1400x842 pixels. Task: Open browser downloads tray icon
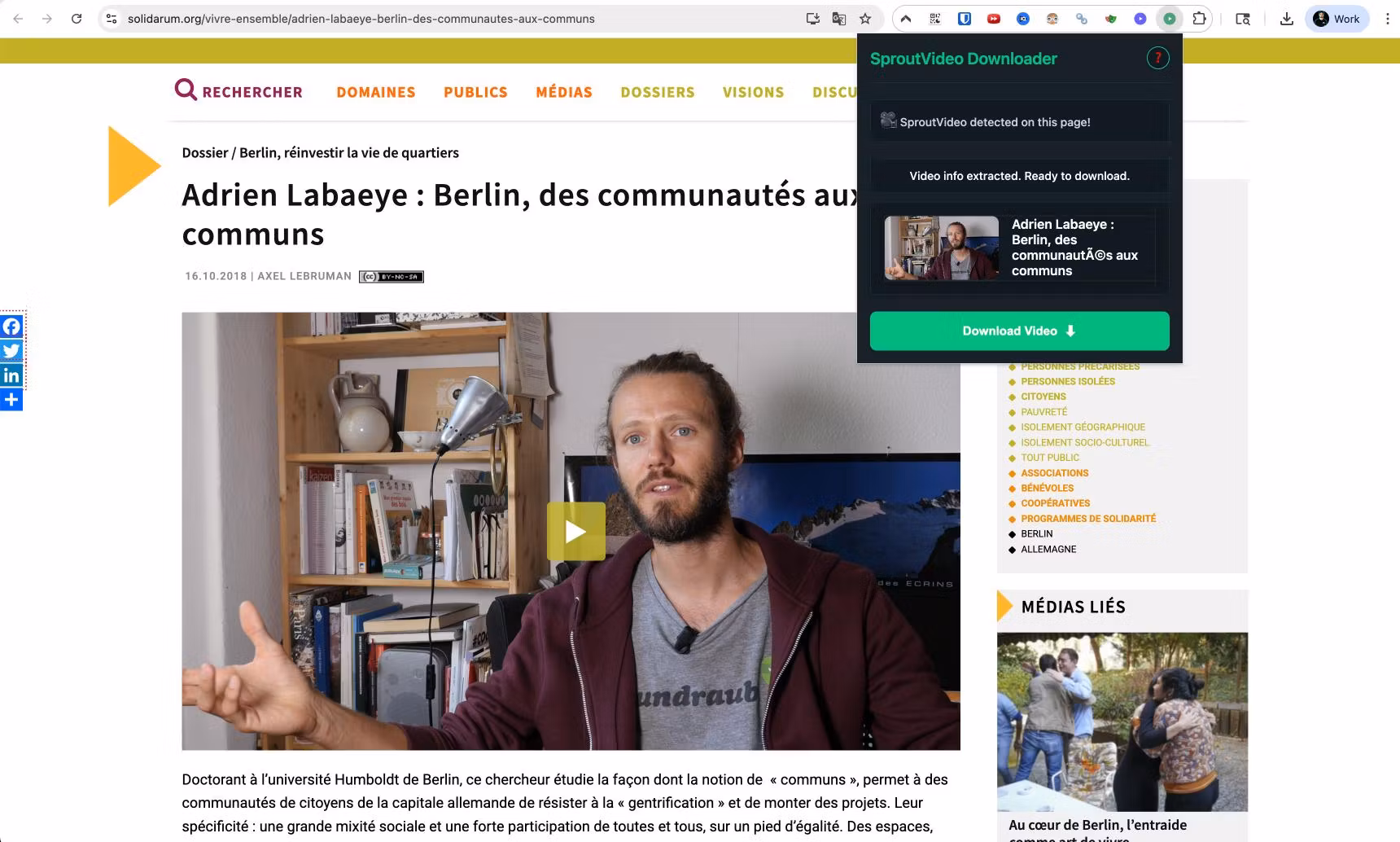1287,19
